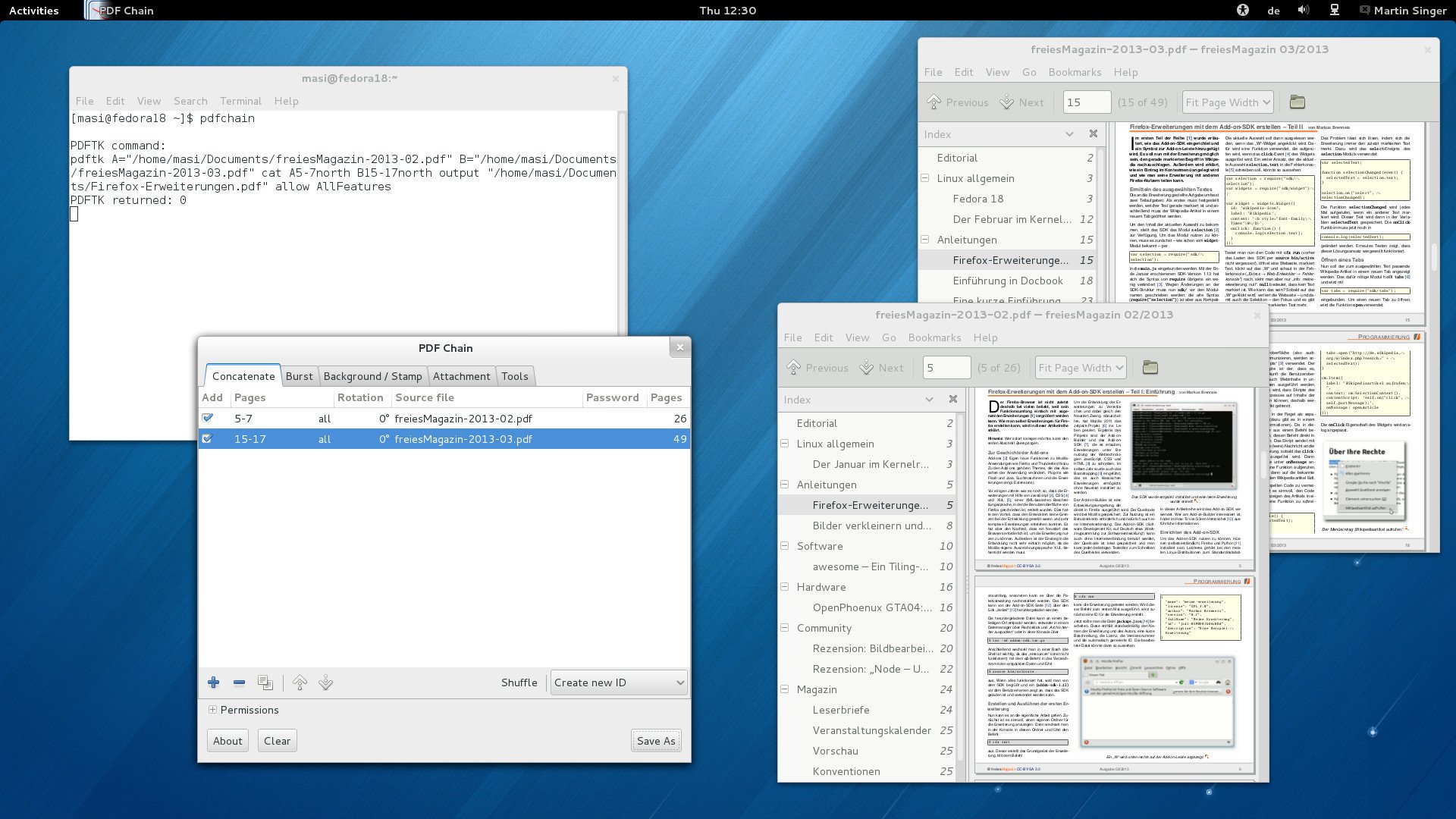Select the Tools tab in PDF Chain
The height and width of the screenshot is (819, 1456).
click(515, 376)
